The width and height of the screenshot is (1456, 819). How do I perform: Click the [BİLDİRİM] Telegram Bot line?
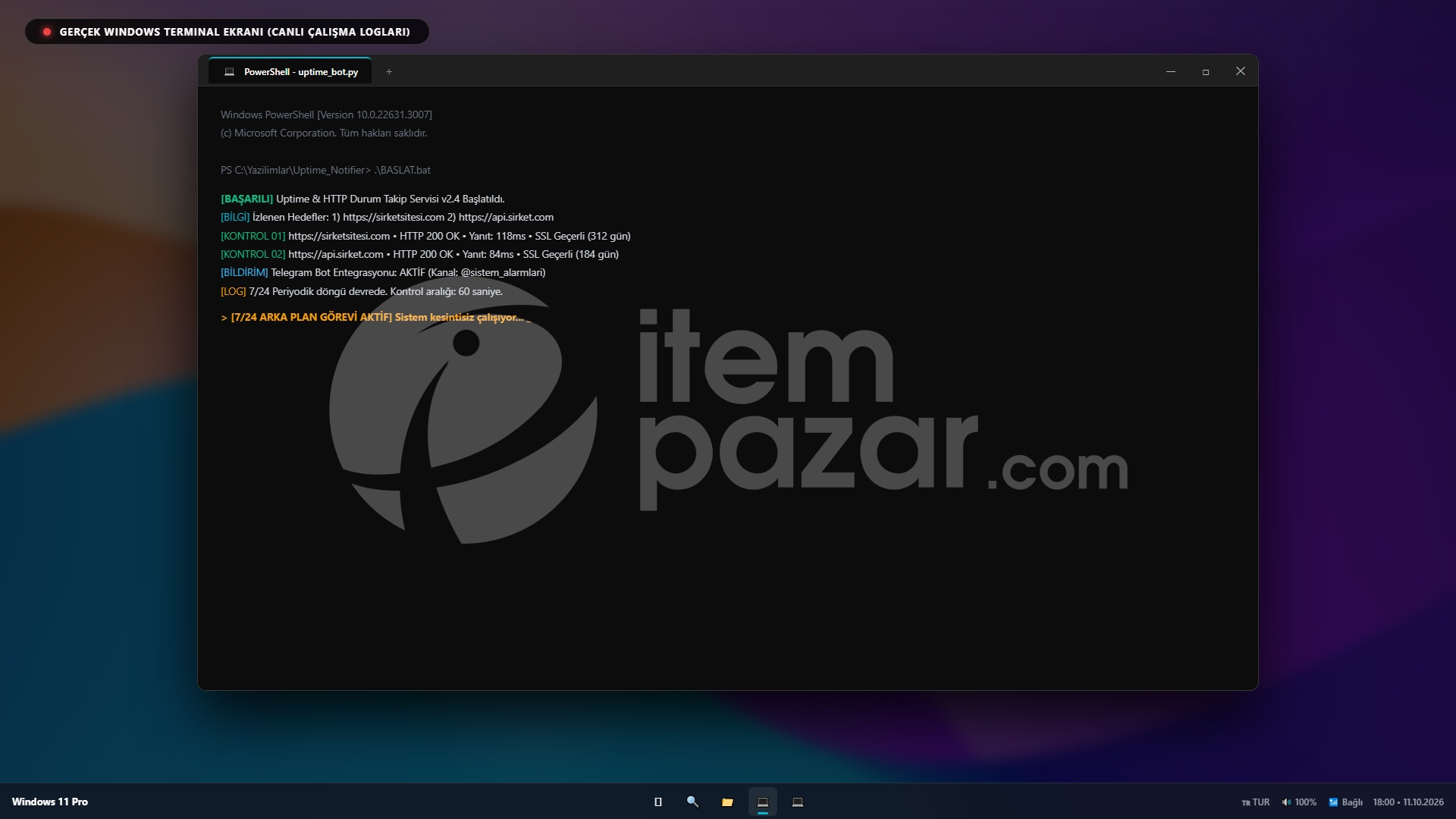(383, 272)
